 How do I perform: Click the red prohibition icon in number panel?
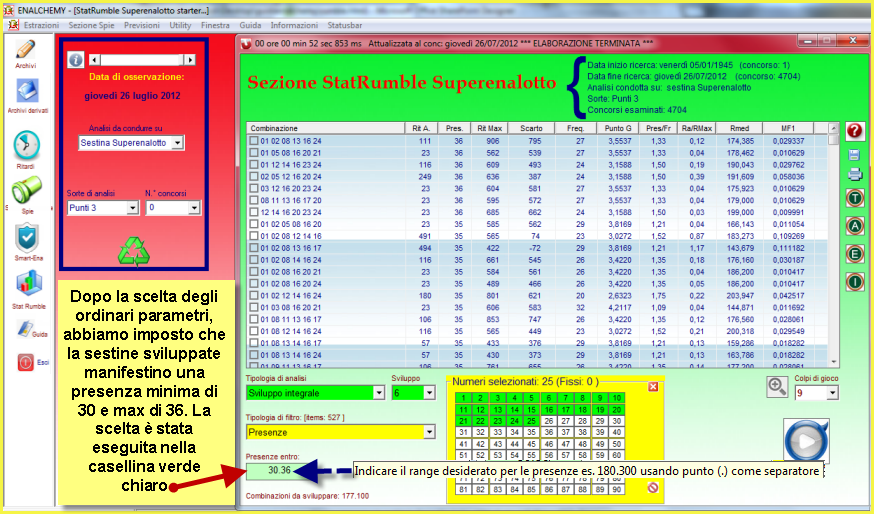[x=653, y=488]
